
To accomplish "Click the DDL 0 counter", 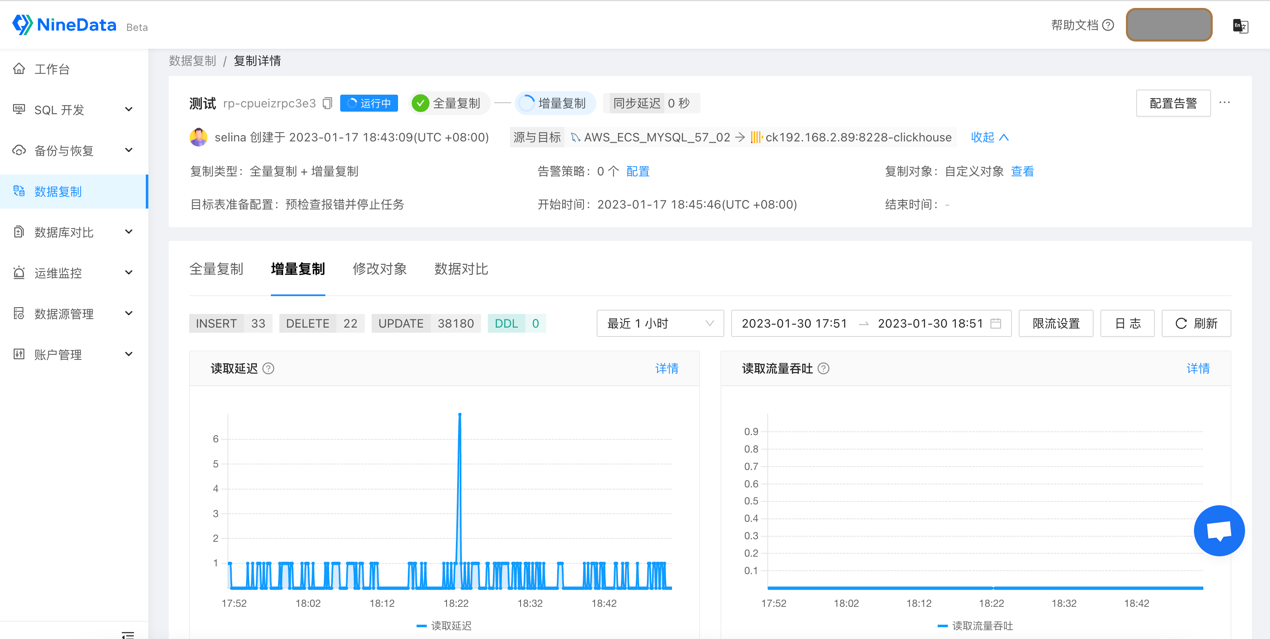I will (x=517, y=323).
